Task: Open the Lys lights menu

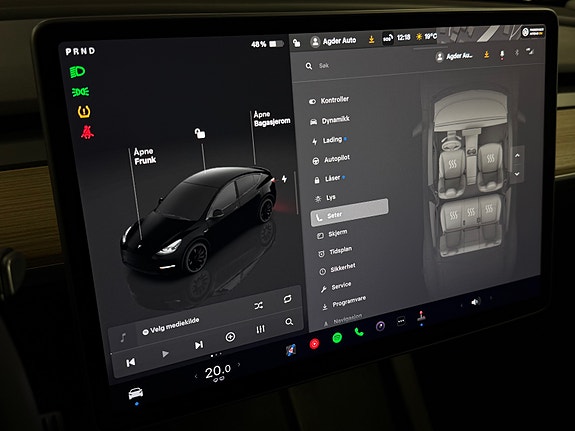Action: click(x=325, y=198)
